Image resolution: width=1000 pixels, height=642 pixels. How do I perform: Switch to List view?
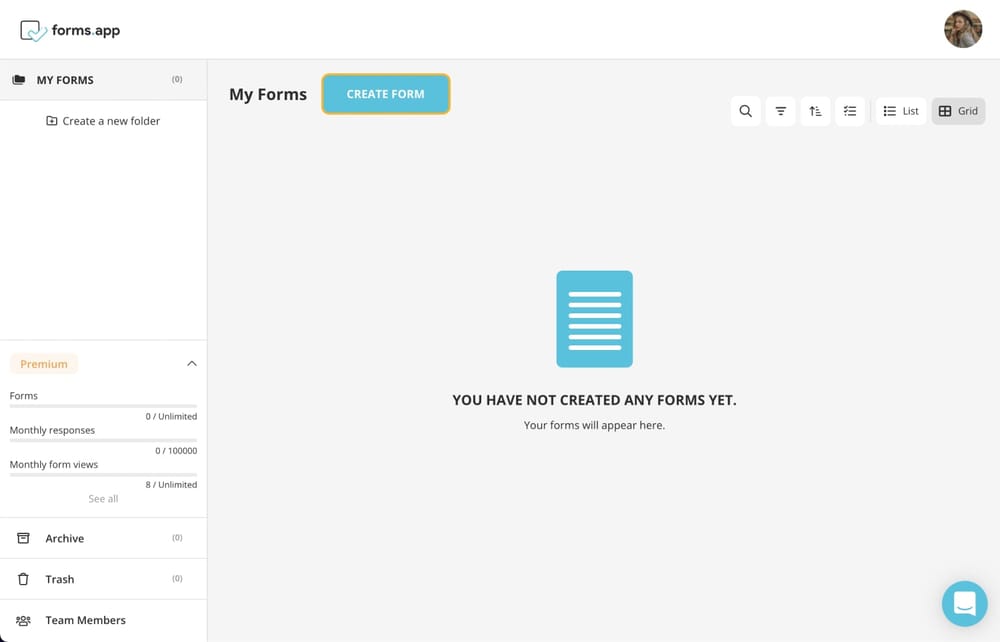tap(901, 111)
